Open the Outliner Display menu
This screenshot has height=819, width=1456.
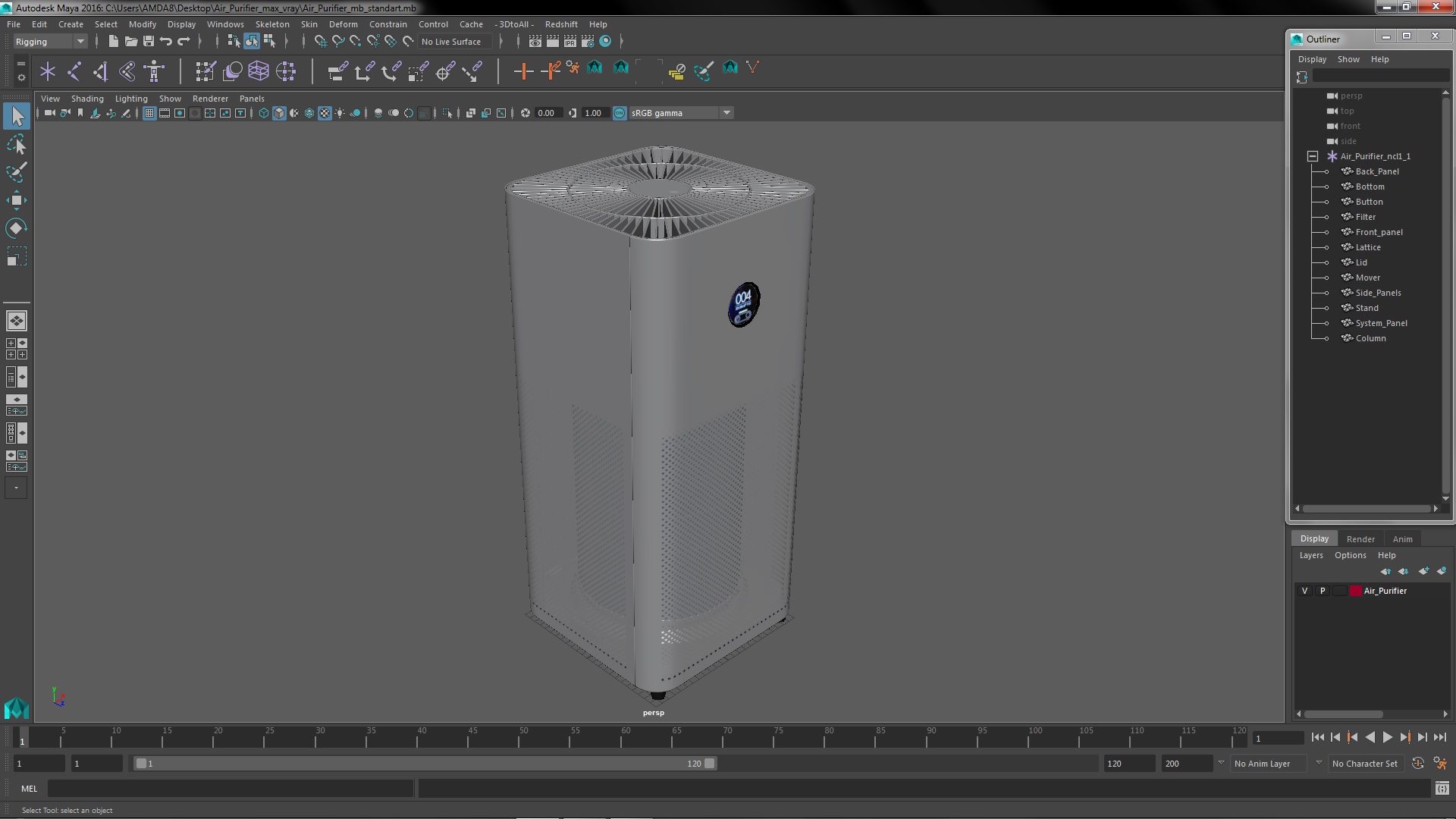(x=1312, y=59)
